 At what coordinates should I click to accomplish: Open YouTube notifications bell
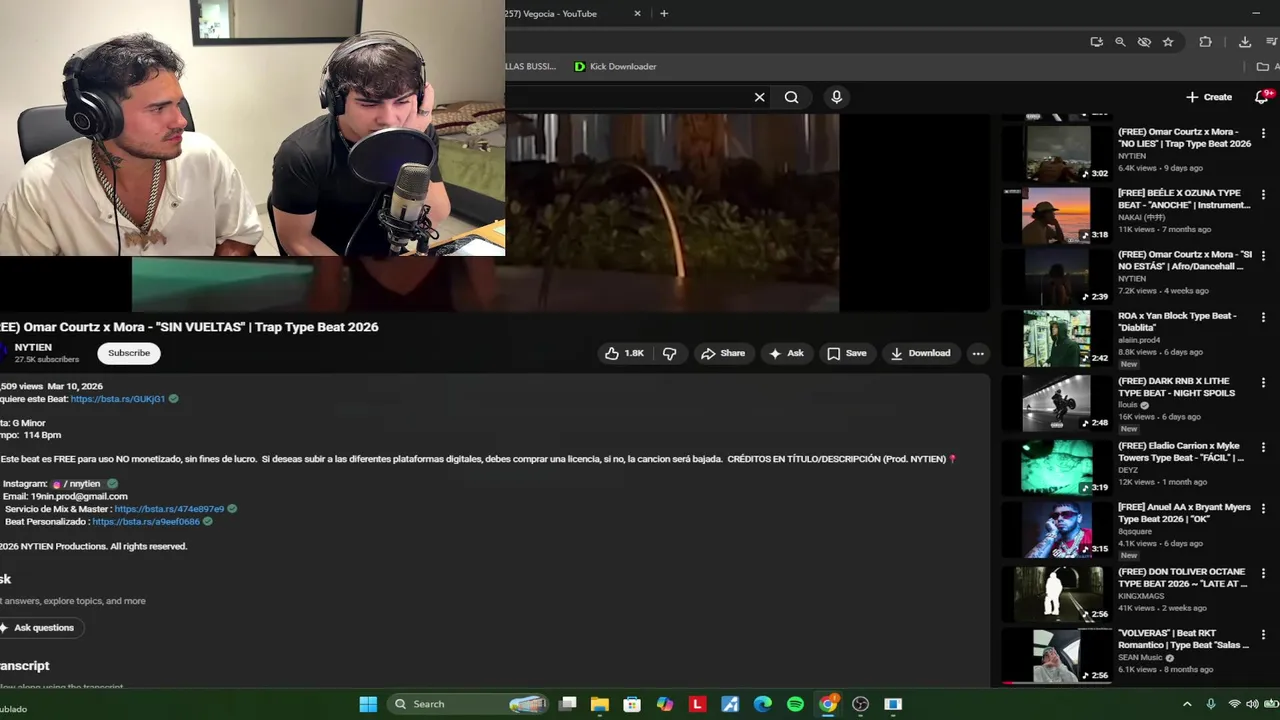(1261, 97)
